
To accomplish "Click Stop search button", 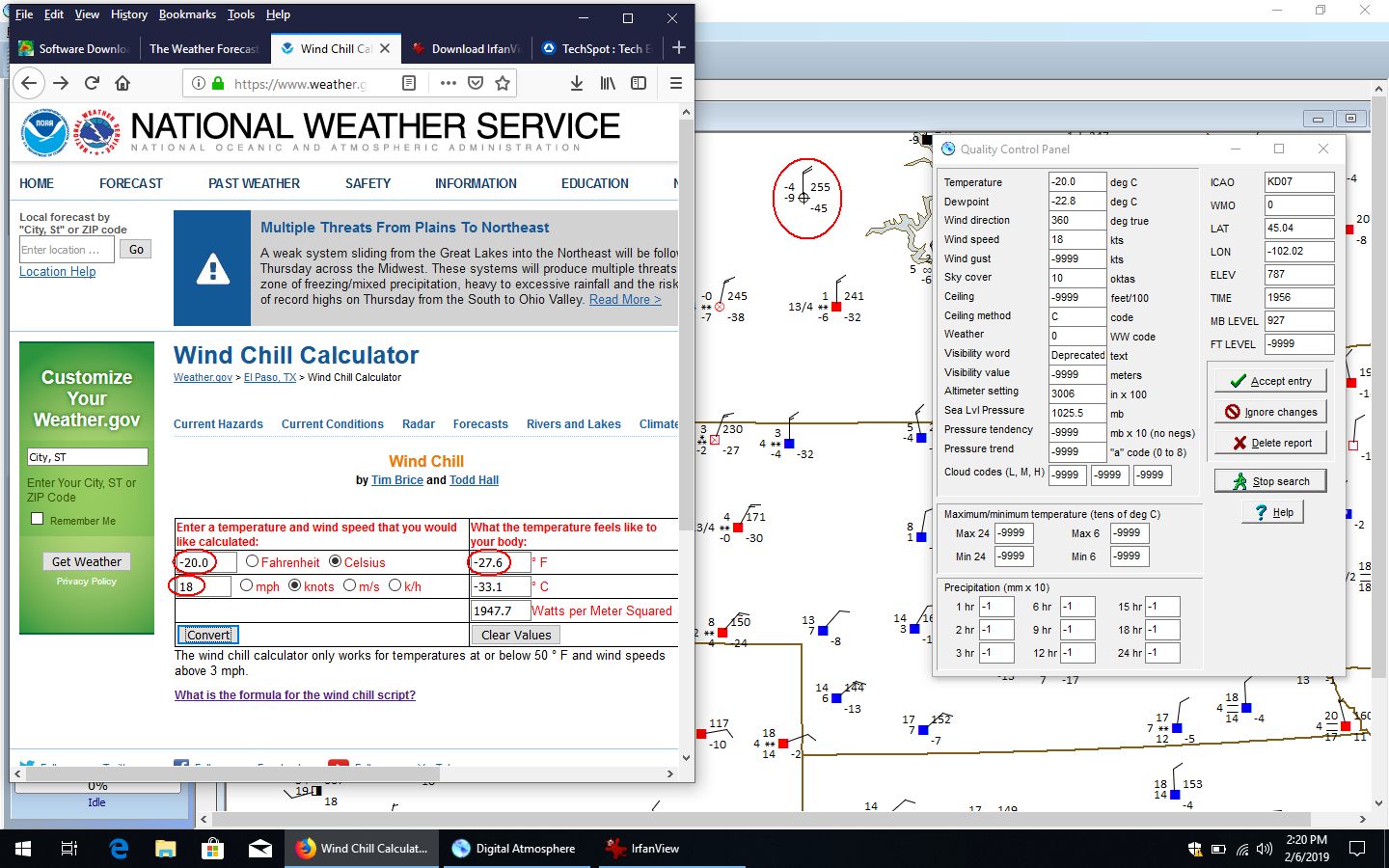I will click(1270, 481).
